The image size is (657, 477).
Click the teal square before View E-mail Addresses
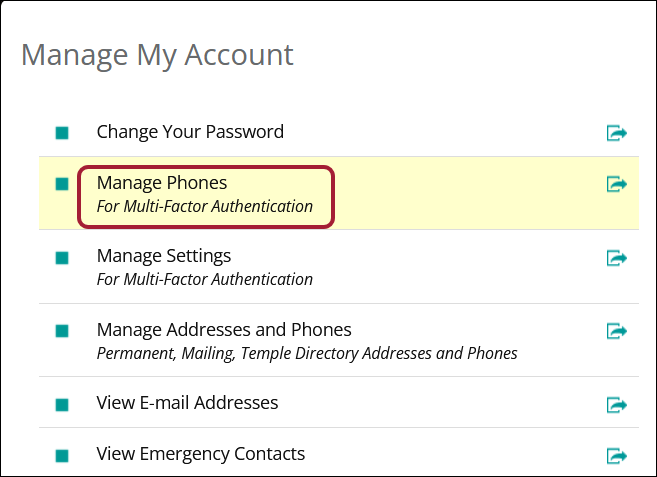(x=62, y=404)
